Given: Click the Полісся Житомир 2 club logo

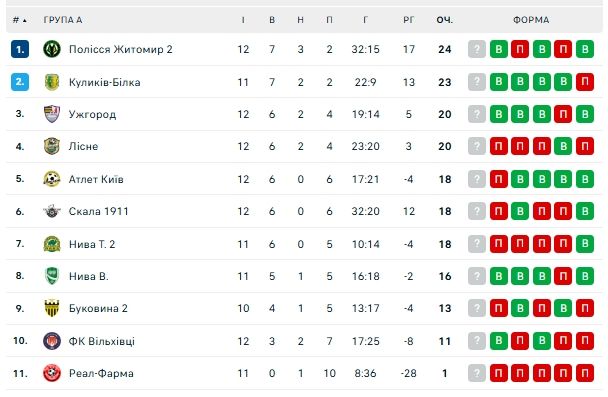Looking at the screenshot, I should click(52, 49).
